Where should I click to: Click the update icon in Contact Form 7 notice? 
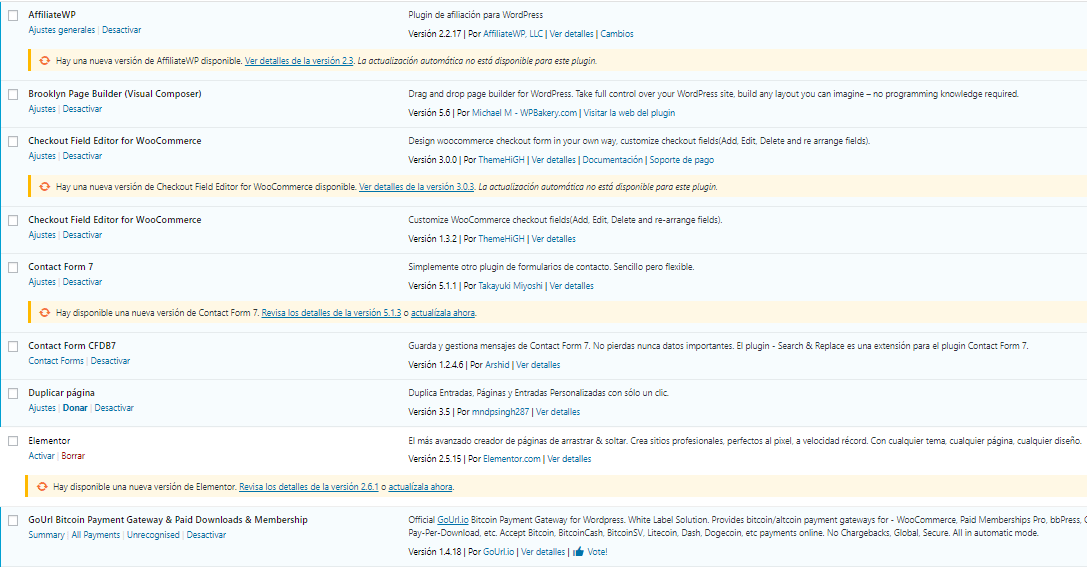[x=44, y=313]
